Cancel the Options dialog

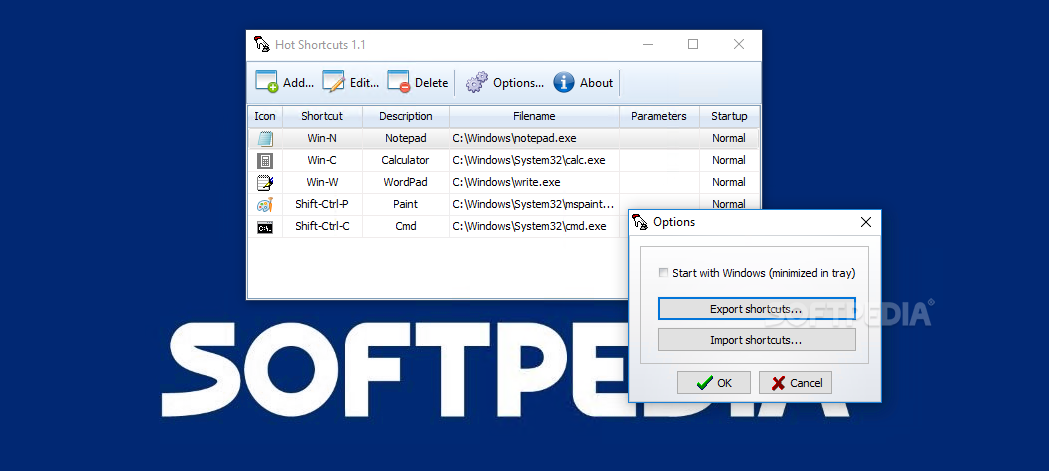tap(795, 383)
